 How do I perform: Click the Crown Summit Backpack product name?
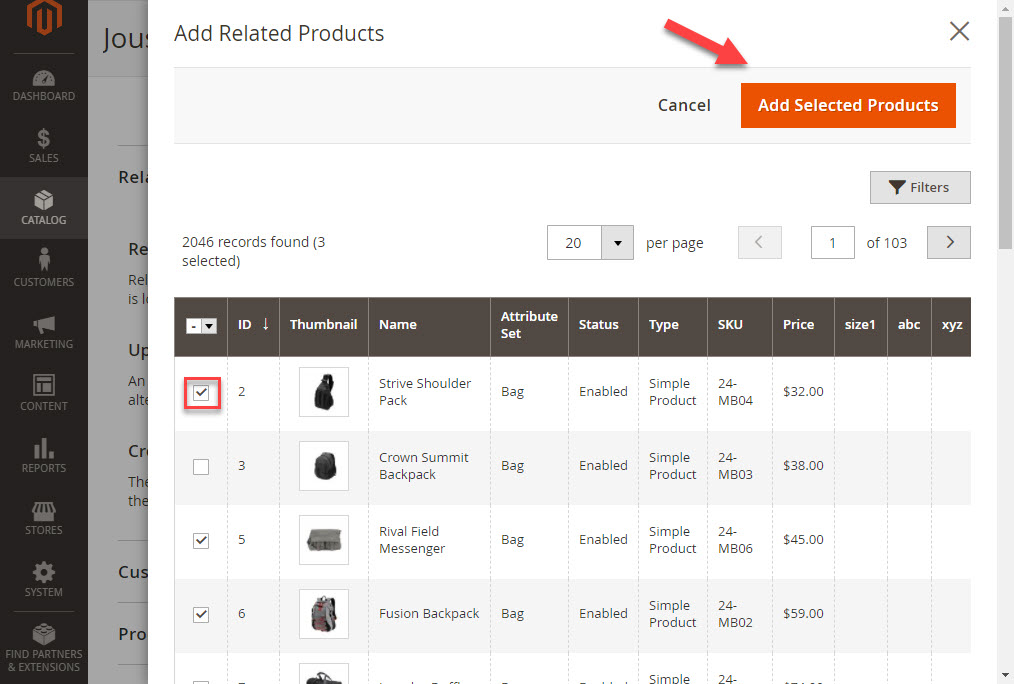(424, 465)
